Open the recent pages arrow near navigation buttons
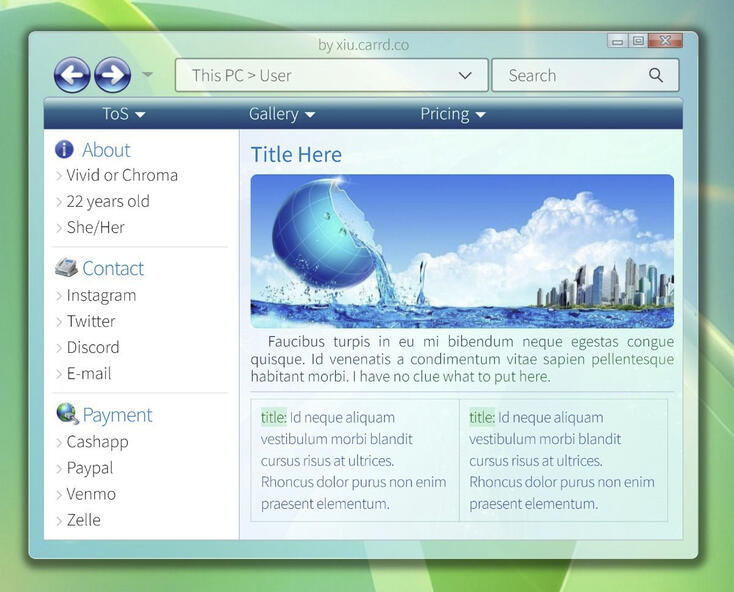The width and height of the screenshot is (734, 592). pyautogui.click(x=147, y=75)
